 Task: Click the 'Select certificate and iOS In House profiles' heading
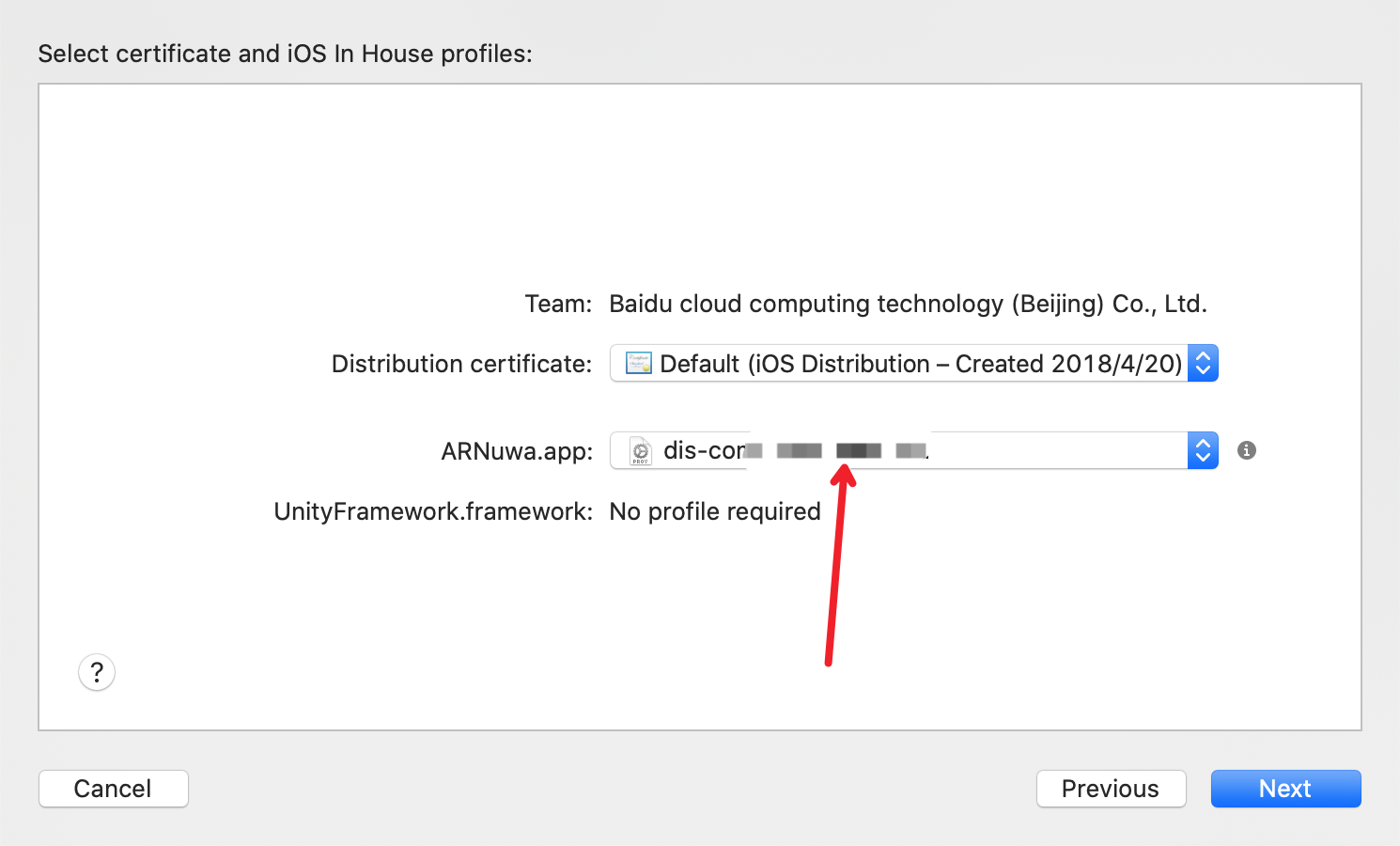285,54
